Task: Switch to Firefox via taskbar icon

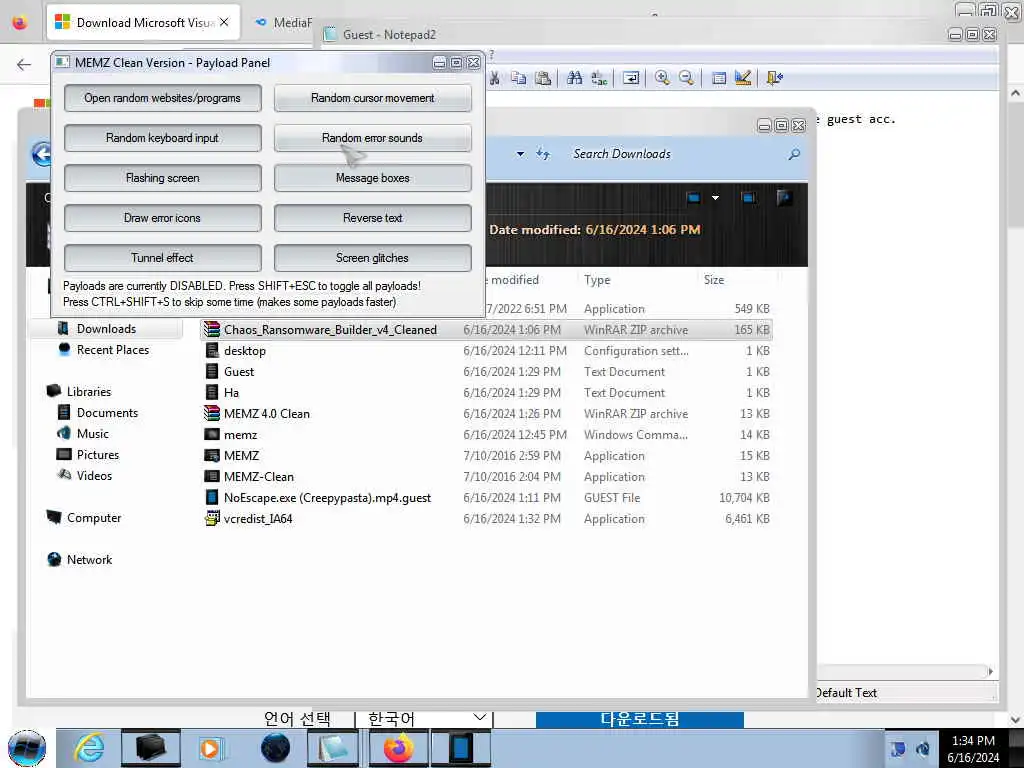Action: pyautogui.click(x=398, y=748)
